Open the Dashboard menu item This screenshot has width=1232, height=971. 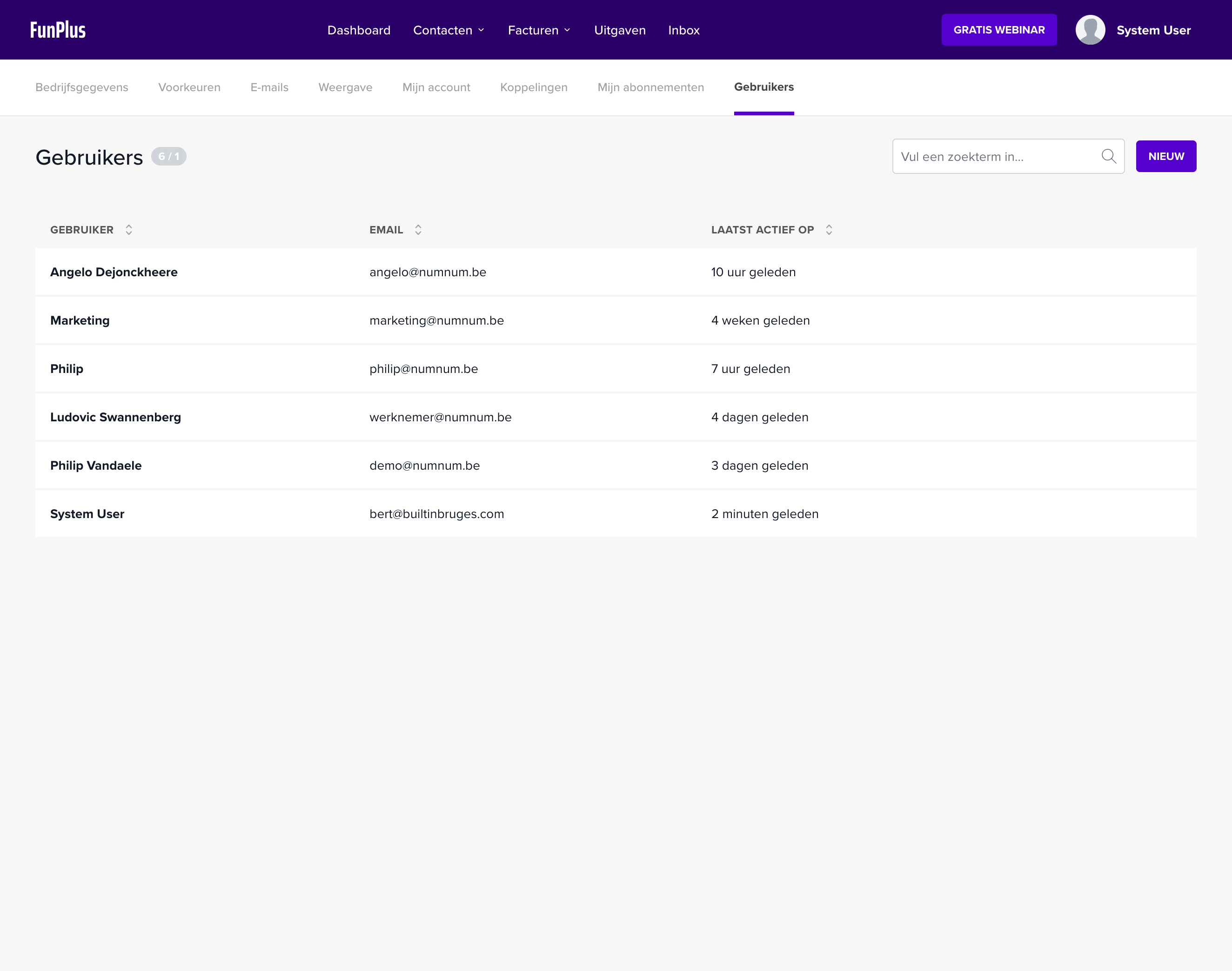359,30
